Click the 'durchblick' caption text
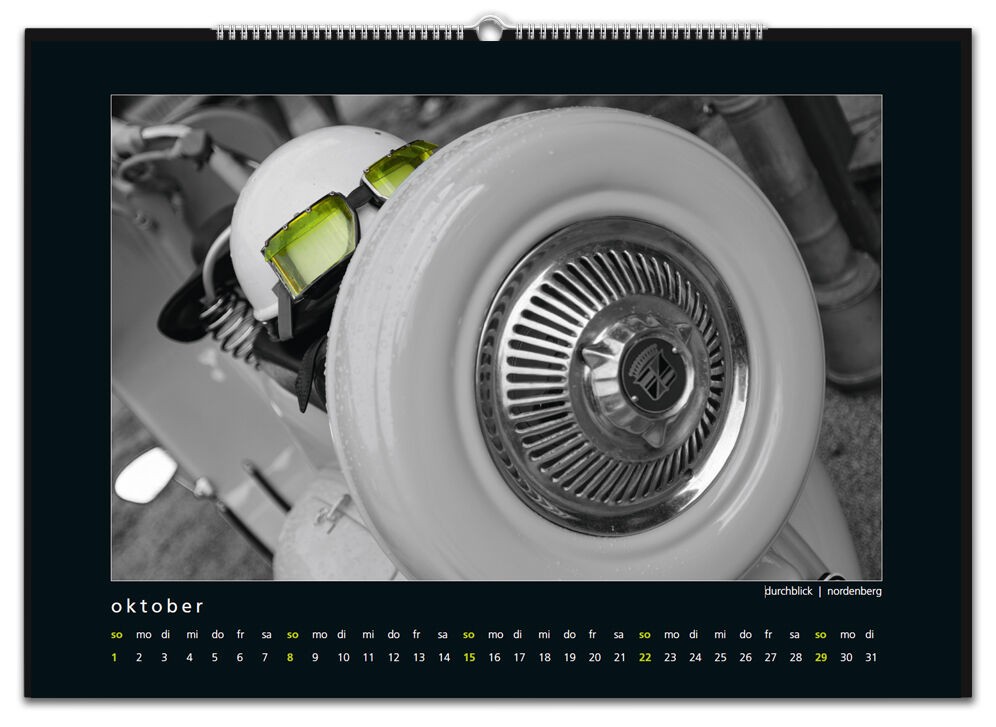 click(789, 591)
